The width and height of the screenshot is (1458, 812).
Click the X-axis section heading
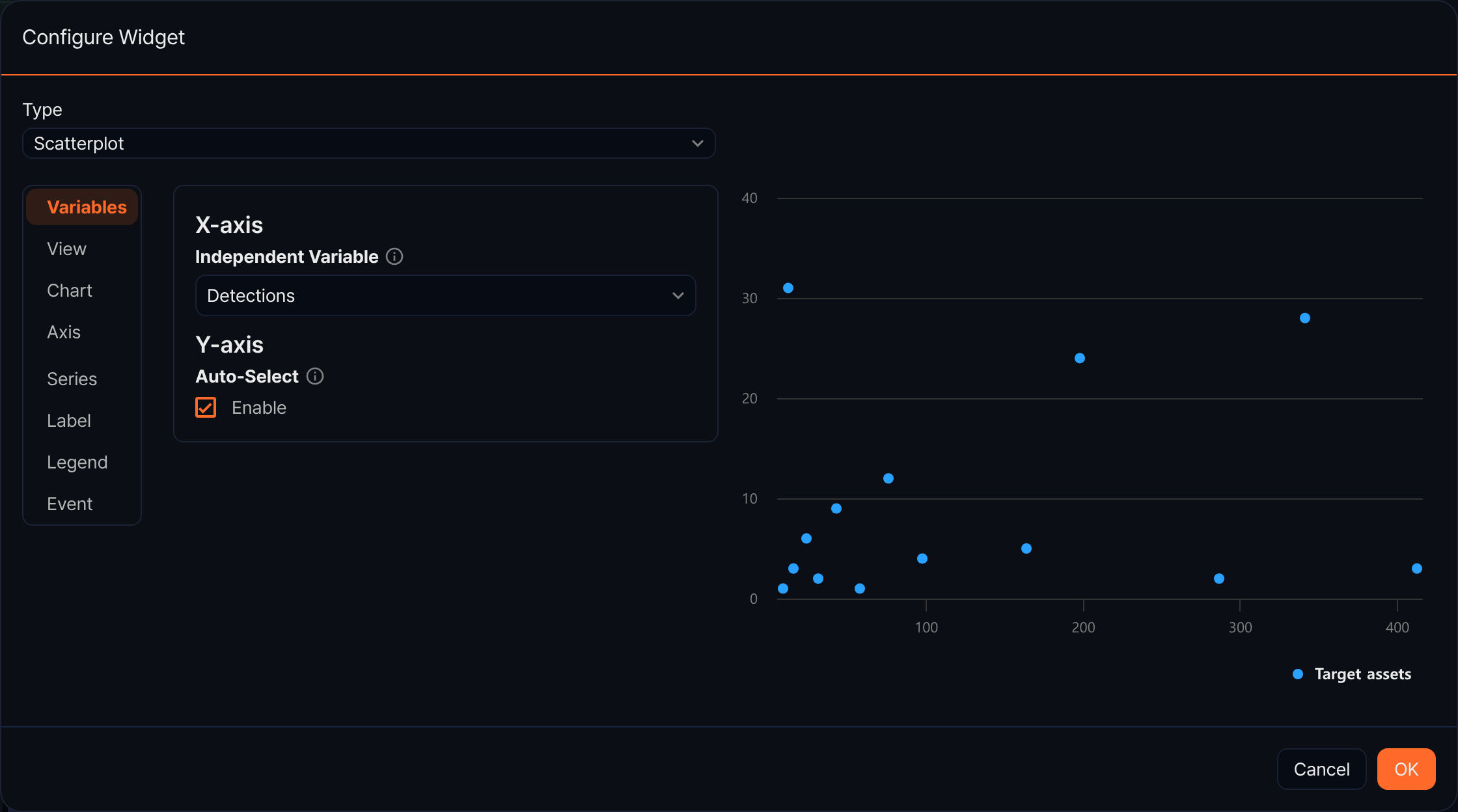[x=229, y=225]
